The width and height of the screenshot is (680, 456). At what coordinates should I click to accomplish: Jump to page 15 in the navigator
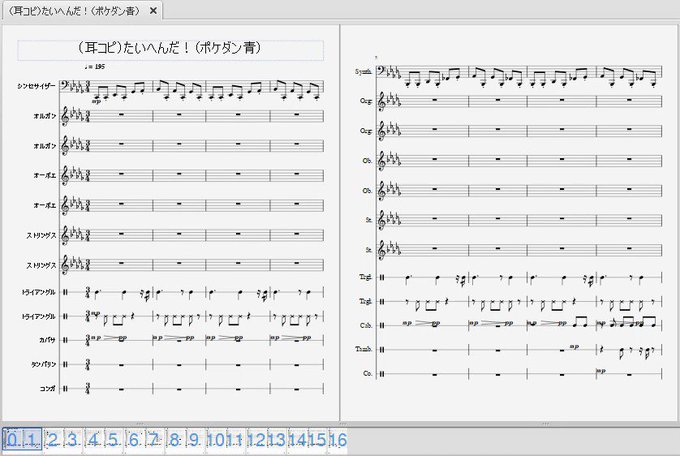(318, 440)
